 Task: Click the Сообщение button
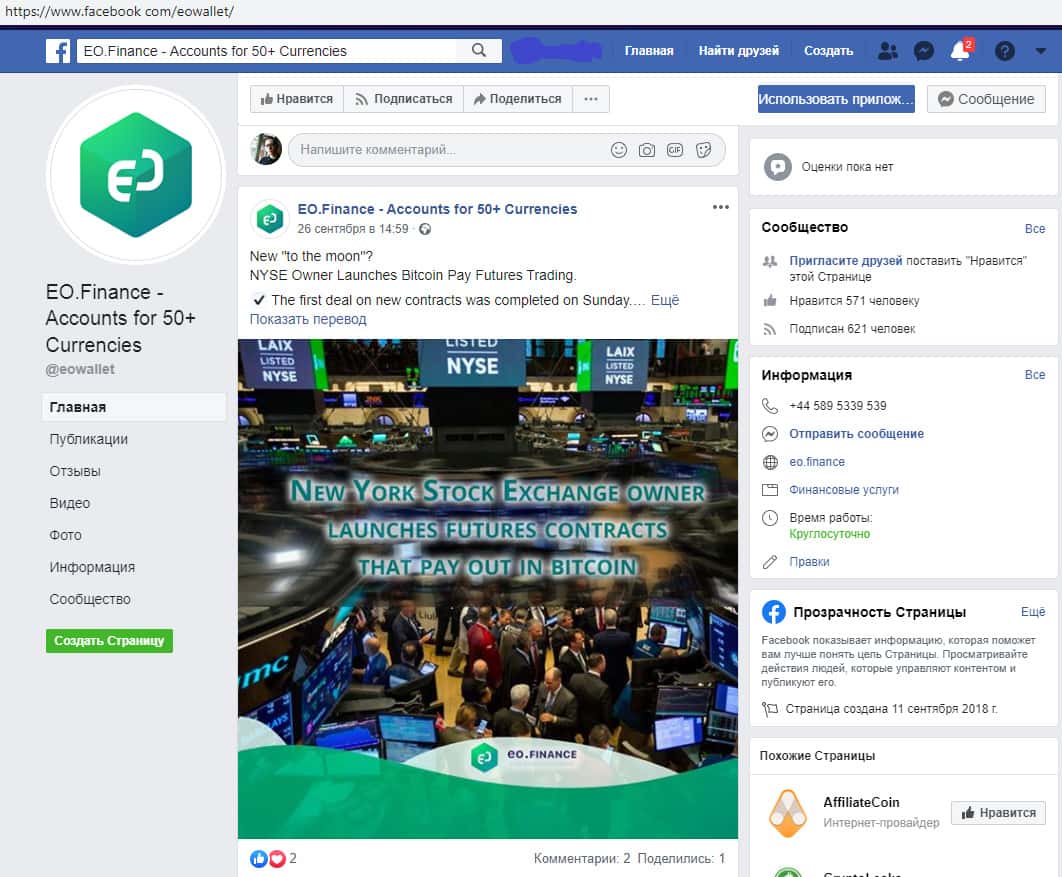985,99
